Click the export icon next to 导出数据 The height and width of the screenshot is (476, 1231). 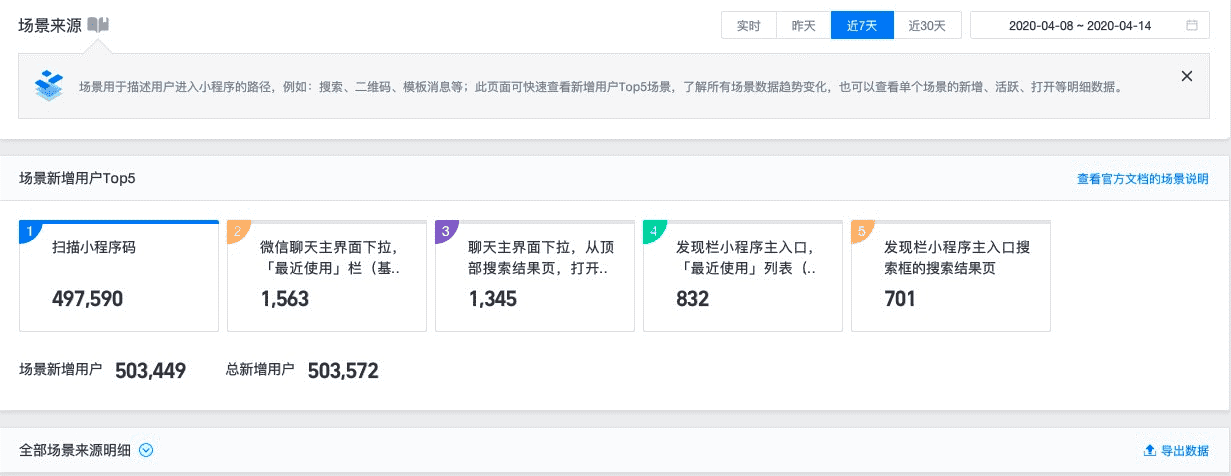click(x=1149, y=451)
